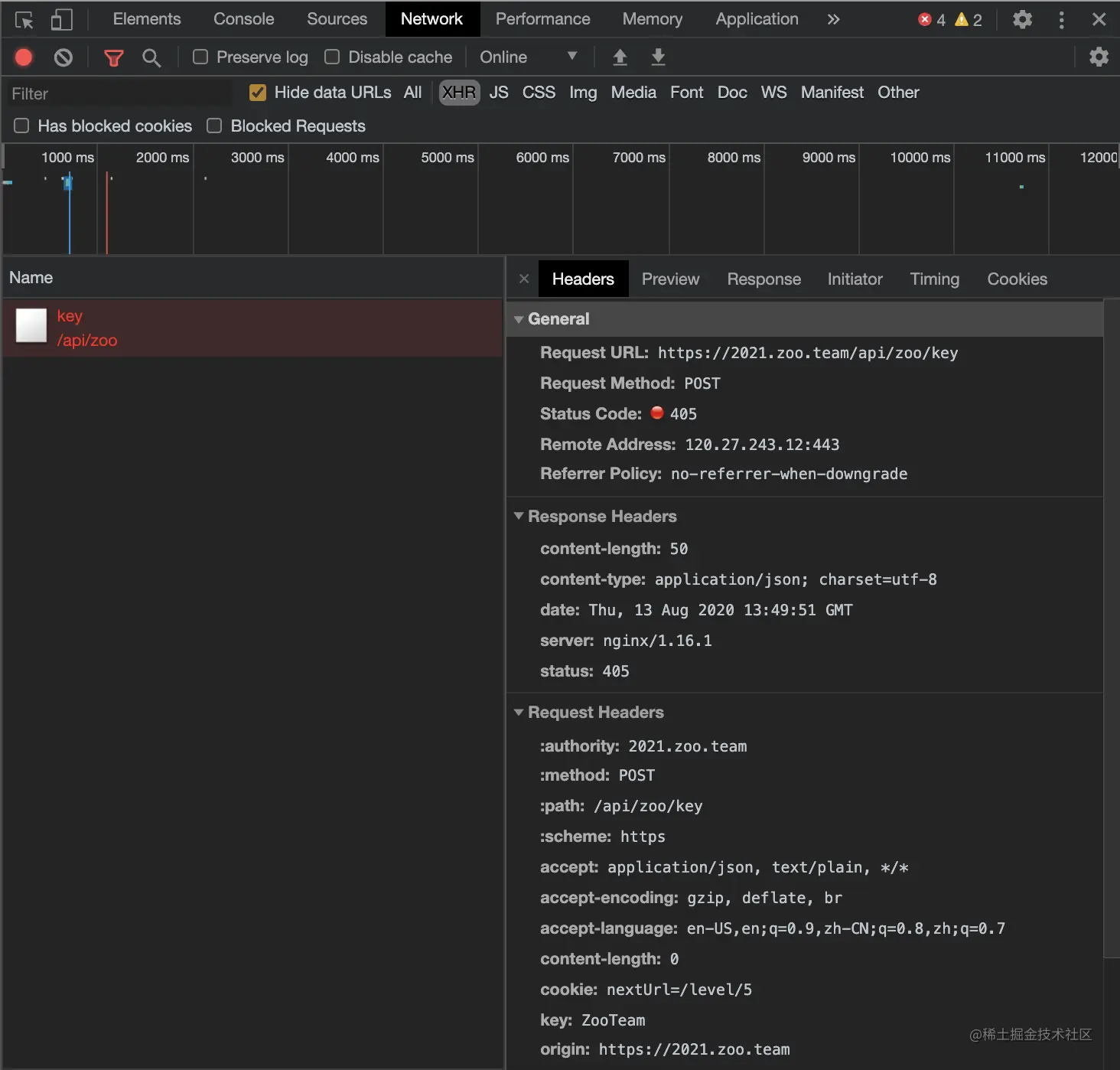Open the red error count indicator
This screenshot has height=1070, width=1120.
coord(931,20)
